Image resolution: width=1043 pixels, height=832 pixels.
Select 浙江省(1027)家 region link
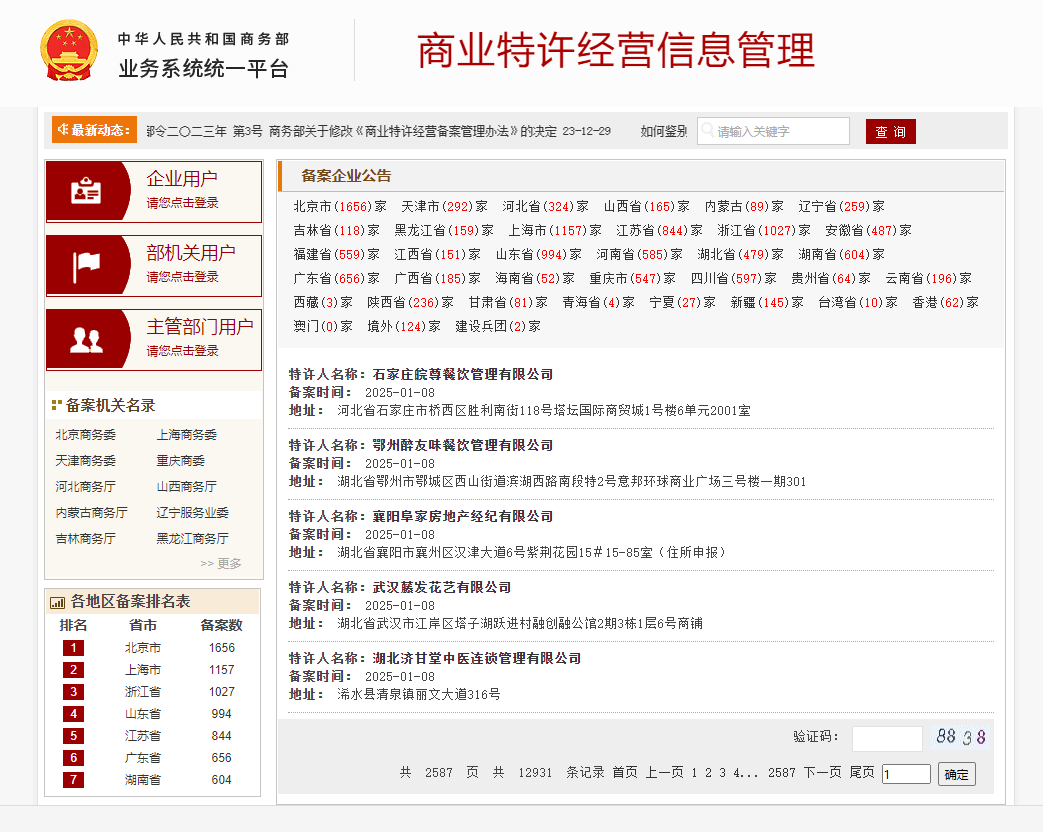(x=764, y=230)
